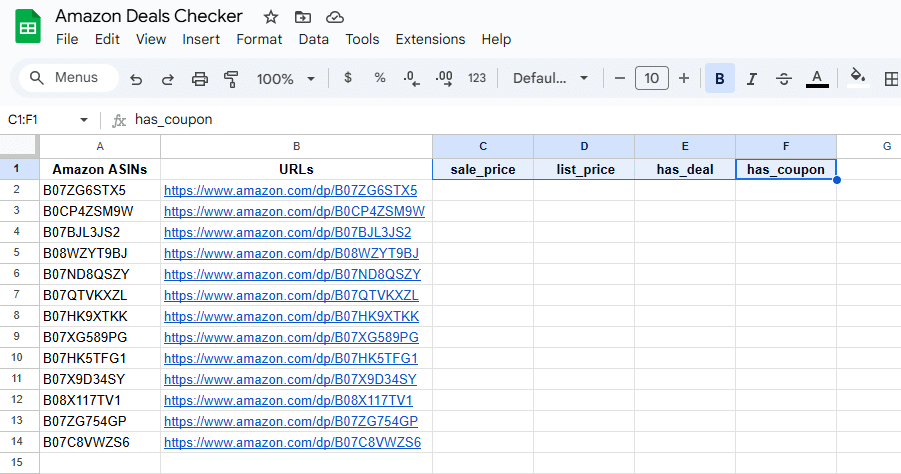
Task: Click the redo arrow icon
Action: [x=168, y=78]
